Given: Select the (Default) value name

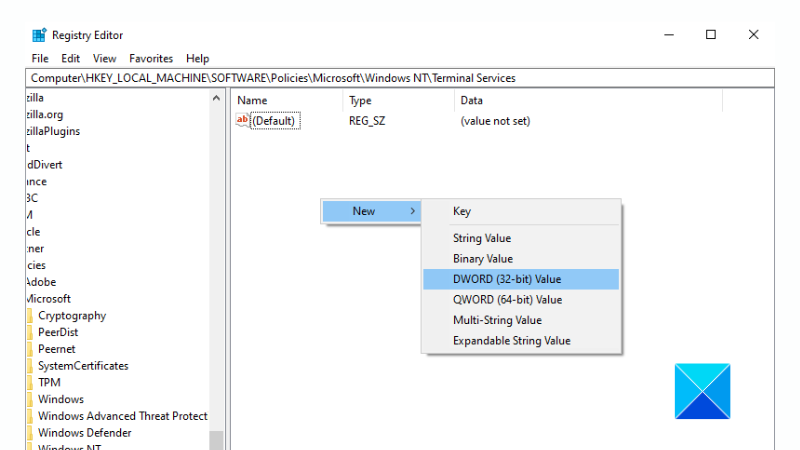Looking at the screenshot, I should (274, 121).
